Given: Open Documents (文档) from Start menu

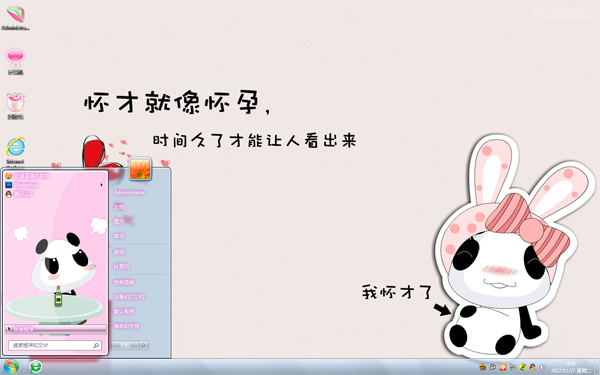Looking at the screenshot, I should click(x=119, y=207).
